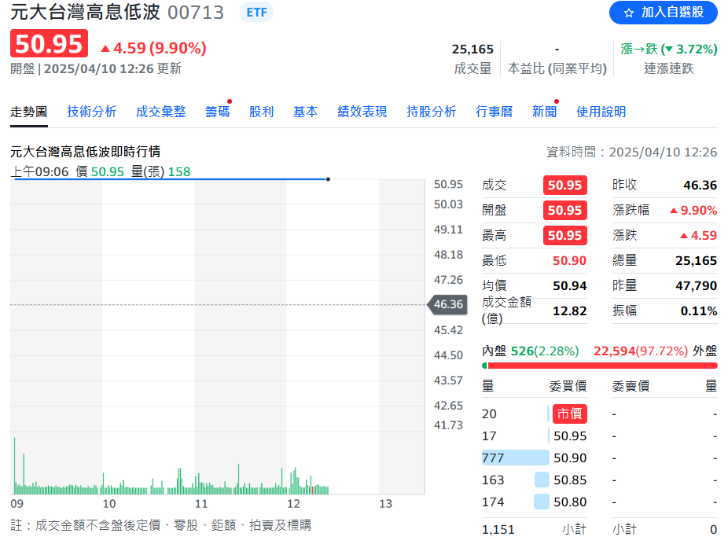This screenshot has height=539, width=728.
Task: Open the 使用說明 tab
Action: coord(601,112)
